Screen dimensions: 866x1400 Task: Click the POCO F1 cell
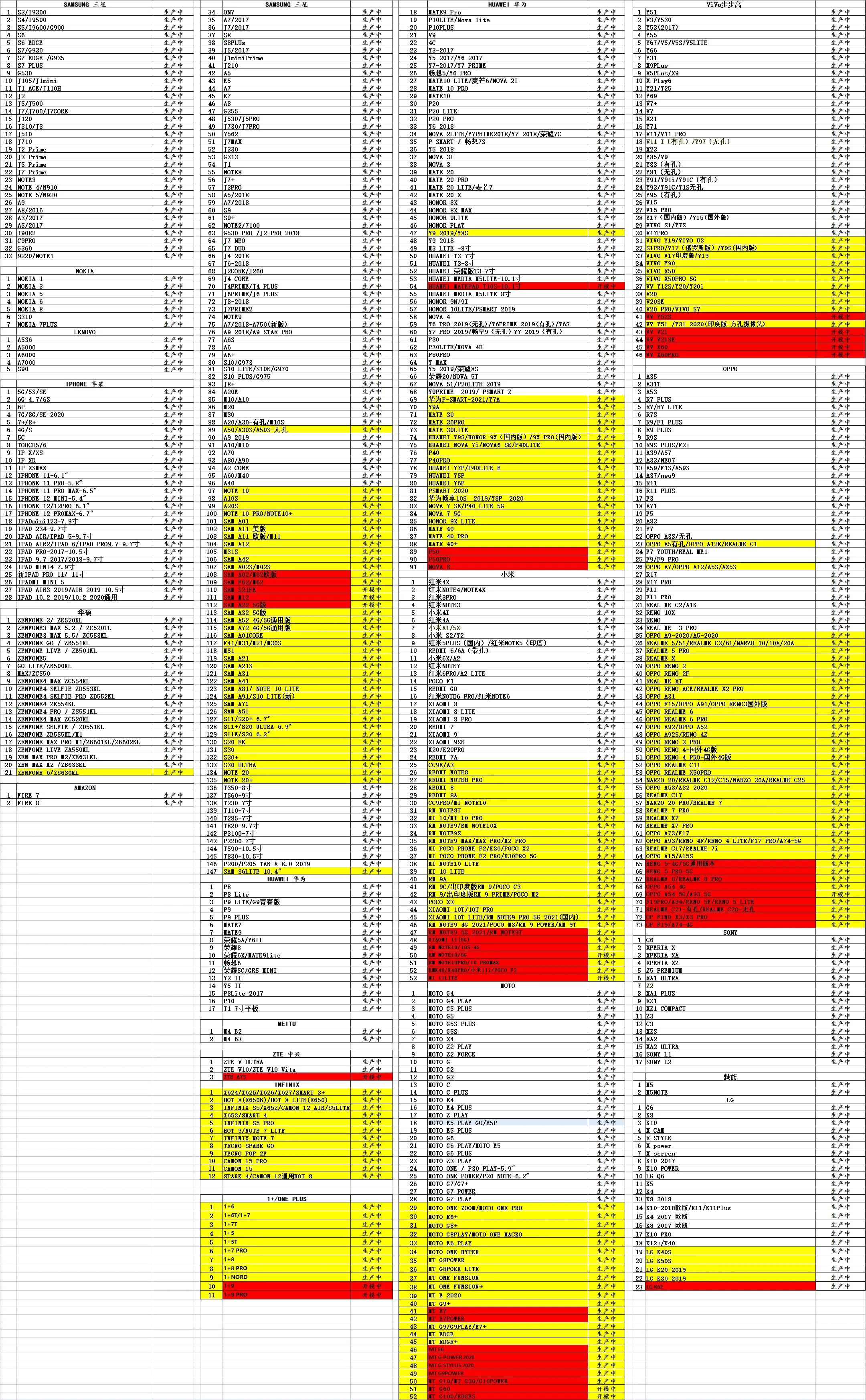click(x=508, y=681)
